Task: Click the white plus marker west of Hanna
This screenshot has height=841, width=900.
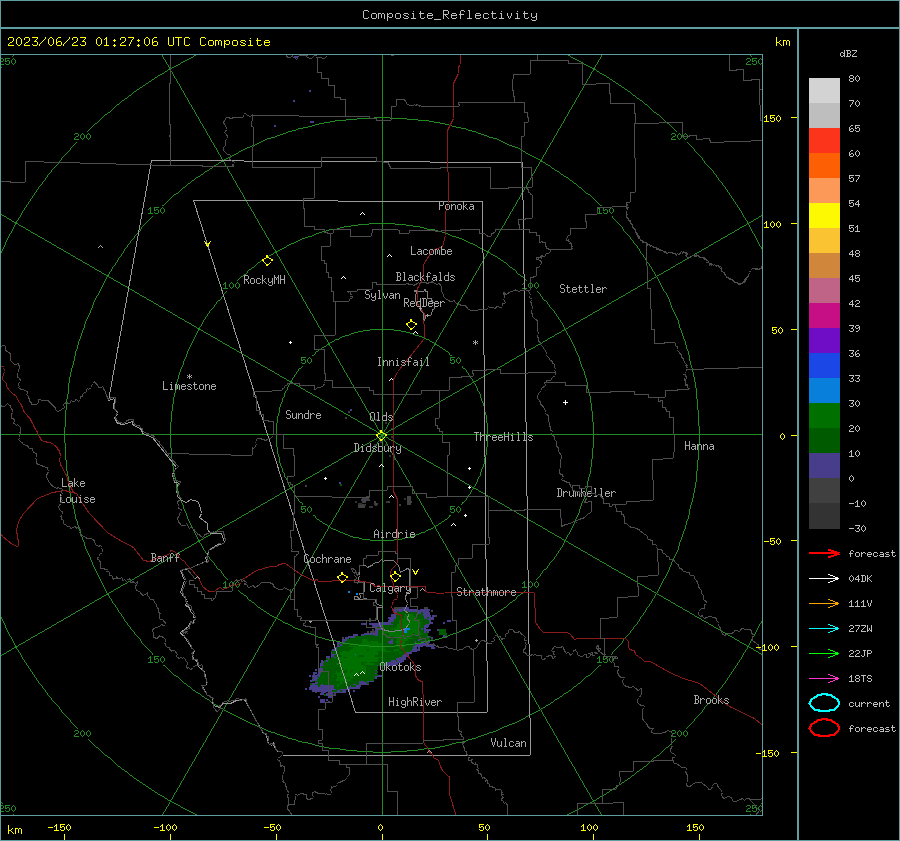Action: pyautogui.click(x=565, y=402)
